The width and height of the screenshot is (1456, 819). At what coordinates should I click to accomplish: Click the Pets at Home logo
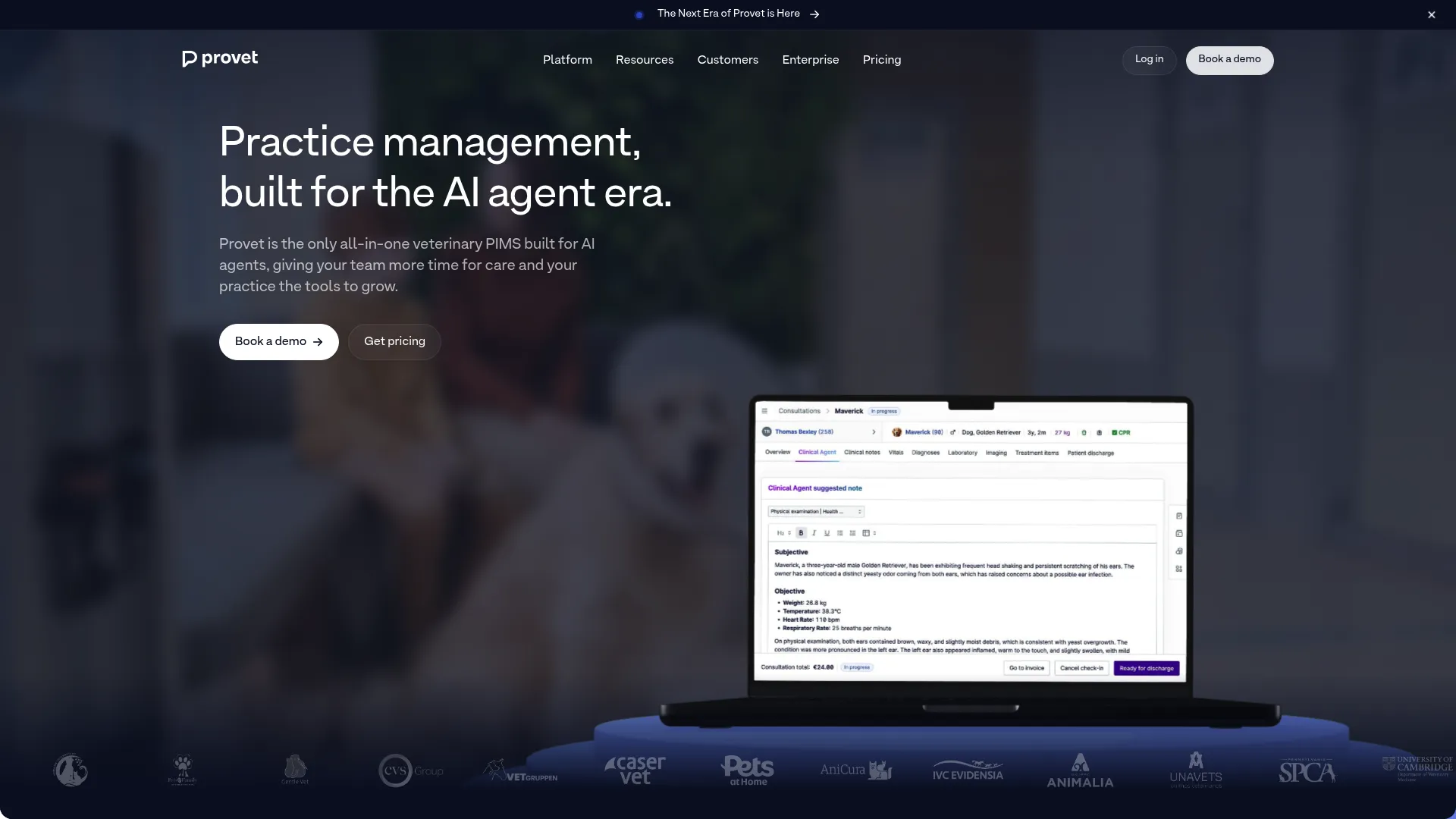[748, 770]
